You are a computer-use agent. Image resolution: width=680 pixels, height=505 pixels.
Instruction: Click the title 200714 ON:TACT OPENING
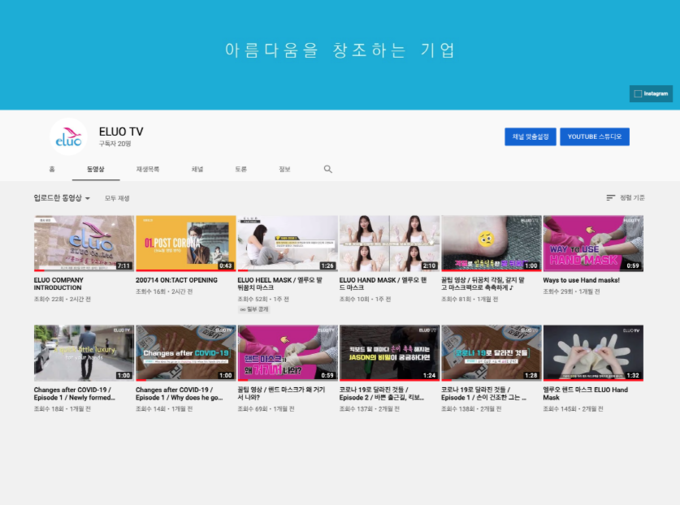tap(177, 280)
